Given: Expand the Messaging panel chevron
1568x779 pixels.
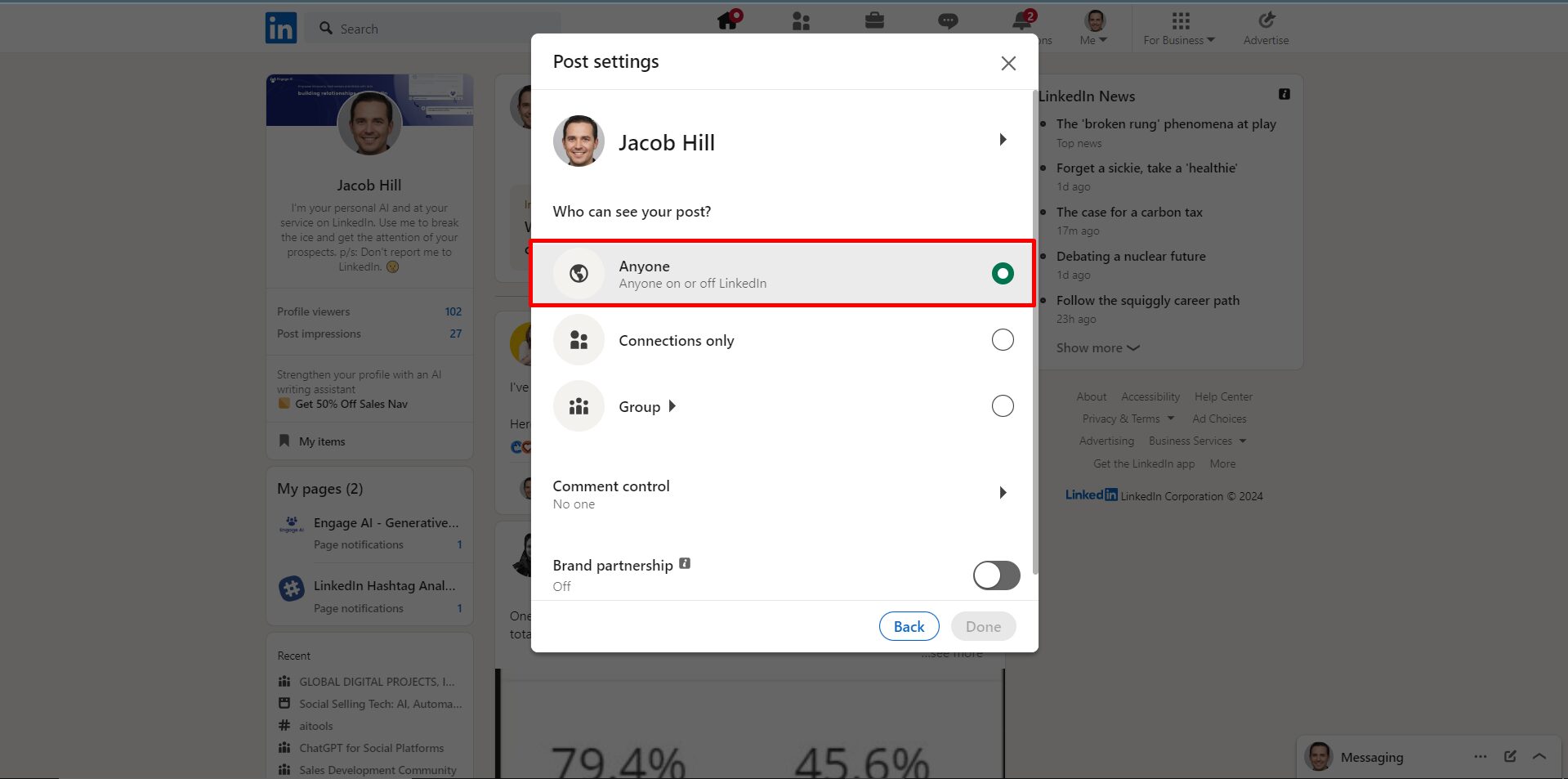Looking at the screenshot, I should 1539,757.
